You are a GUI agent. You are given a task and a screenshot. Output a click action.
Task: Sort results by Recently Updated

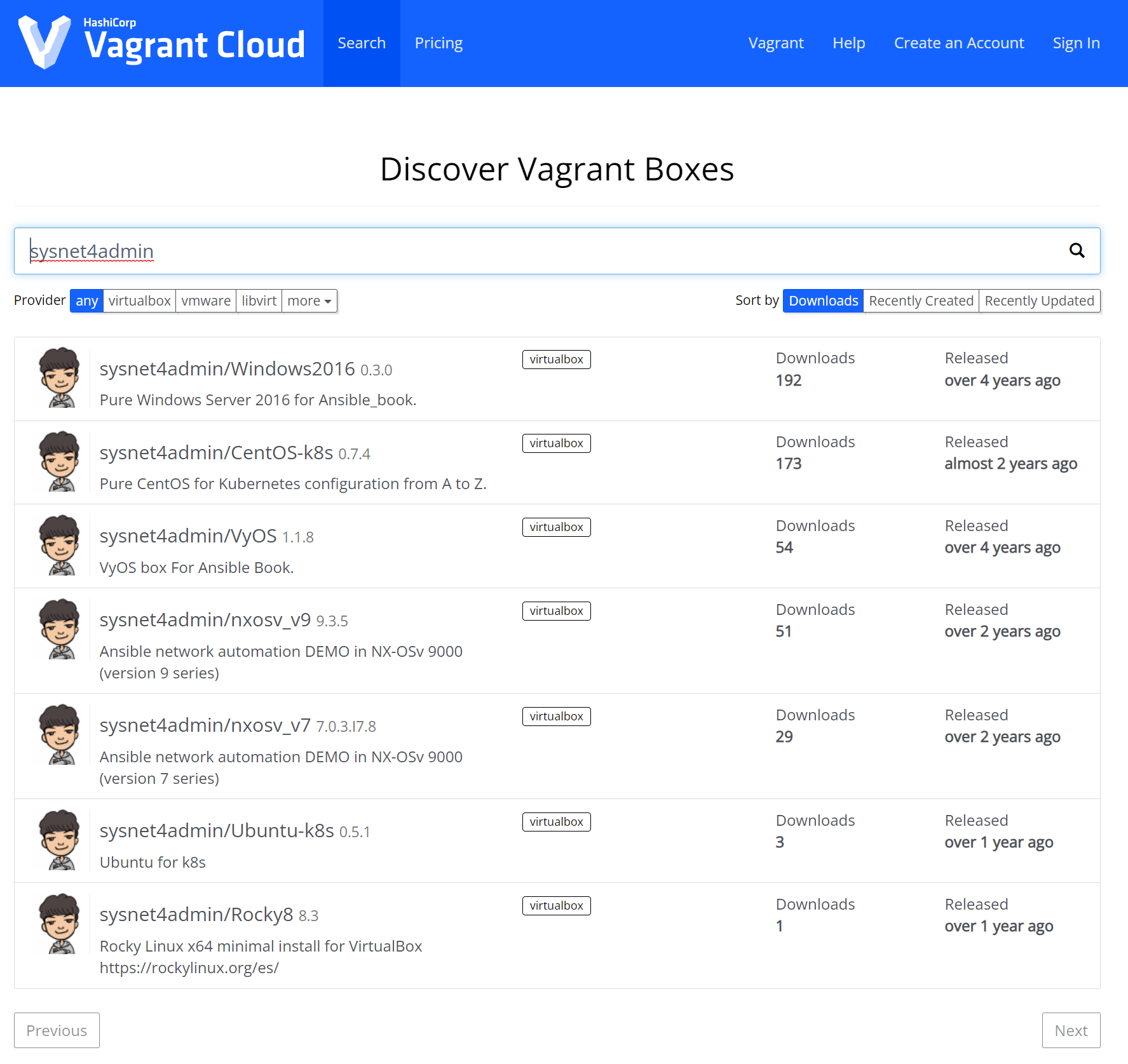[x=1040, y=300]
